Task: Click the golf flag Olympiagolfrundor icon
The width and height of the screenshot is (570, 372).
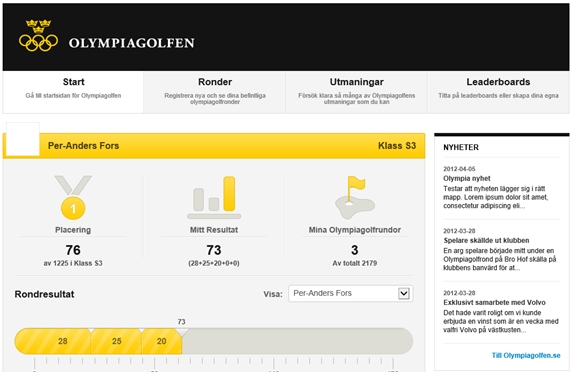Action: [x=355, y=197]
